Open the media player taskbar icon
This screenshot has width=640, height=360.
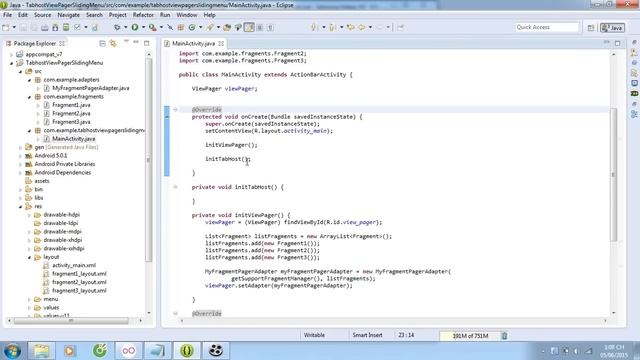click(x=70, y=350)
